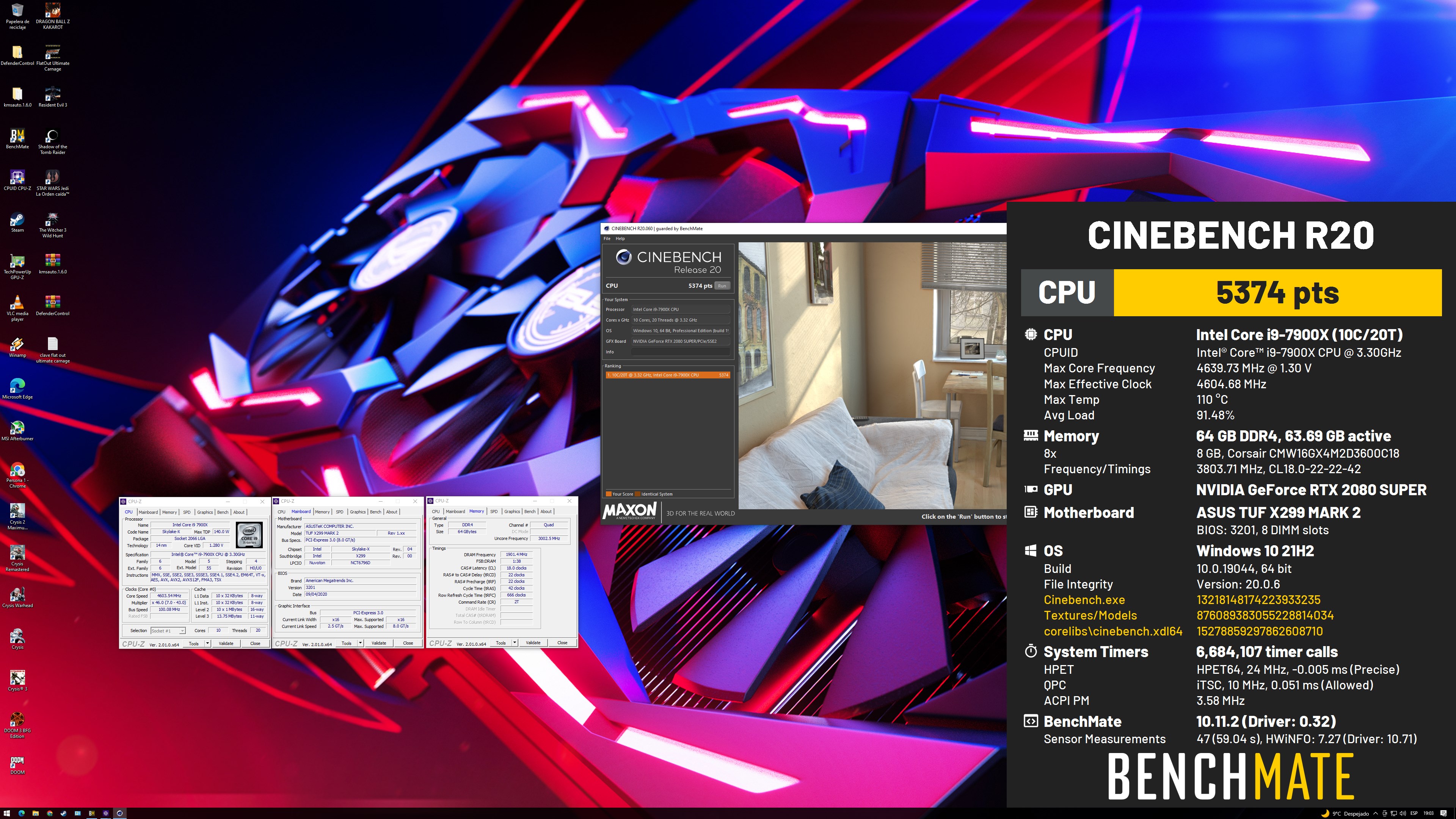The image size is (1456, 819).
Task: Click the Intel Core i9 X-series logo
Action: 249,535
